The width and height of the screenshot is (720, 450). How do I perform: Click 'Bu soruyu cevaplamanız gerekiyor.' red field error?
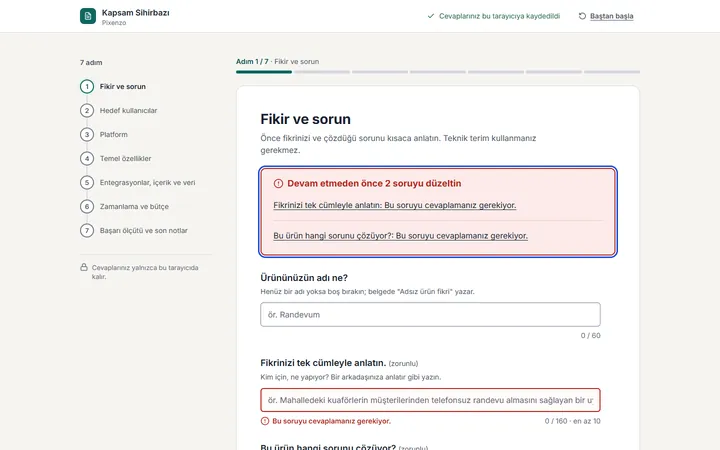point(332,421)
